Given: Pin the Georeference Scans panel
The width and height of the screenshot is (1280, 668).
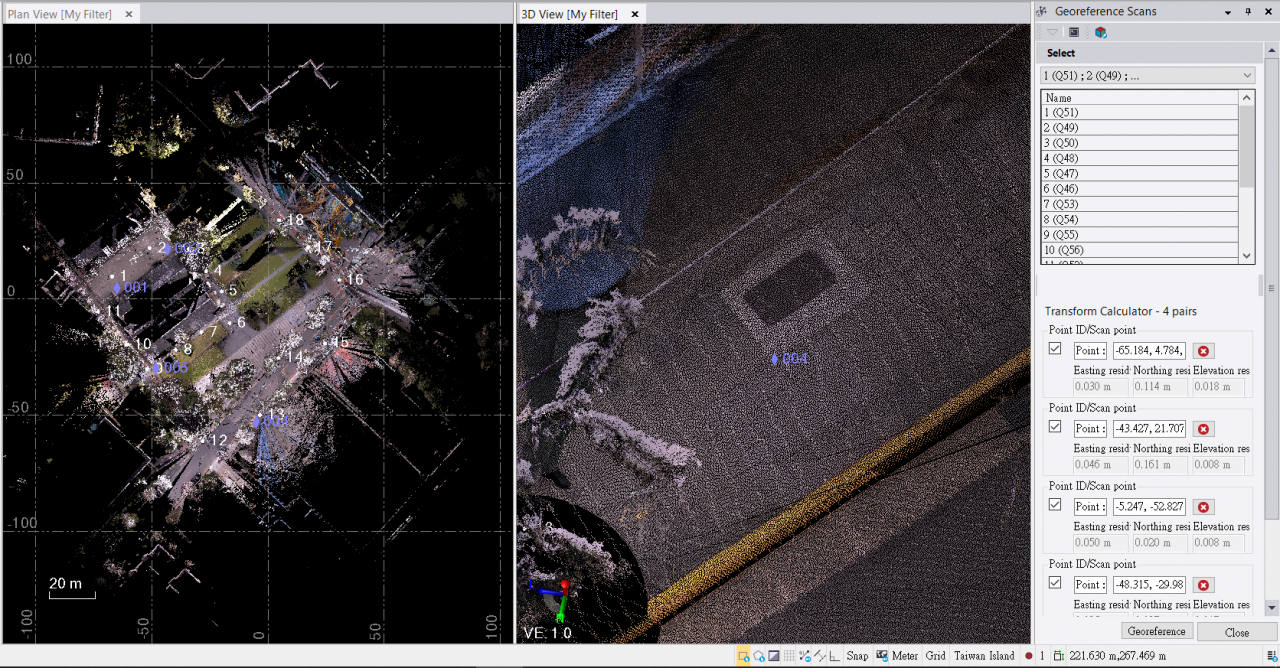Looking at the screenshot, I should point(1247,12).
